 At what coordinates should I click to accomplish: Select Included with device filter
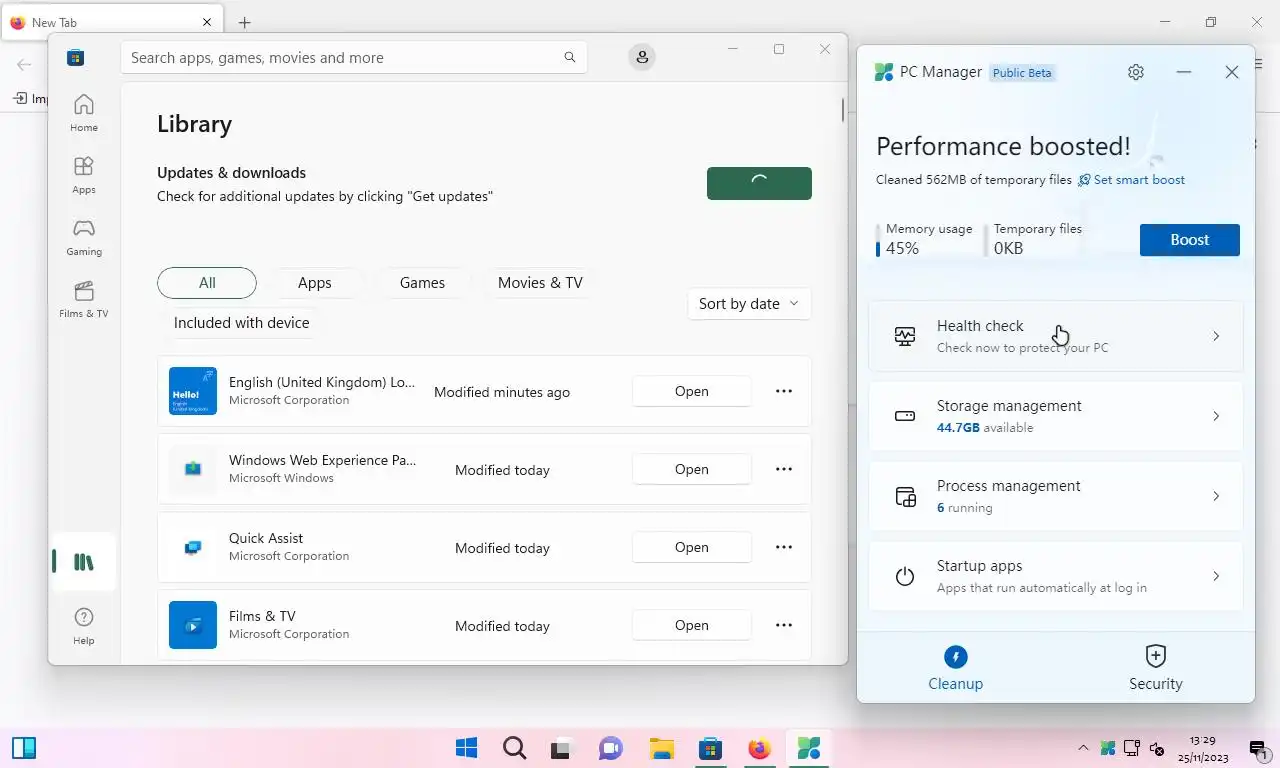242,323
